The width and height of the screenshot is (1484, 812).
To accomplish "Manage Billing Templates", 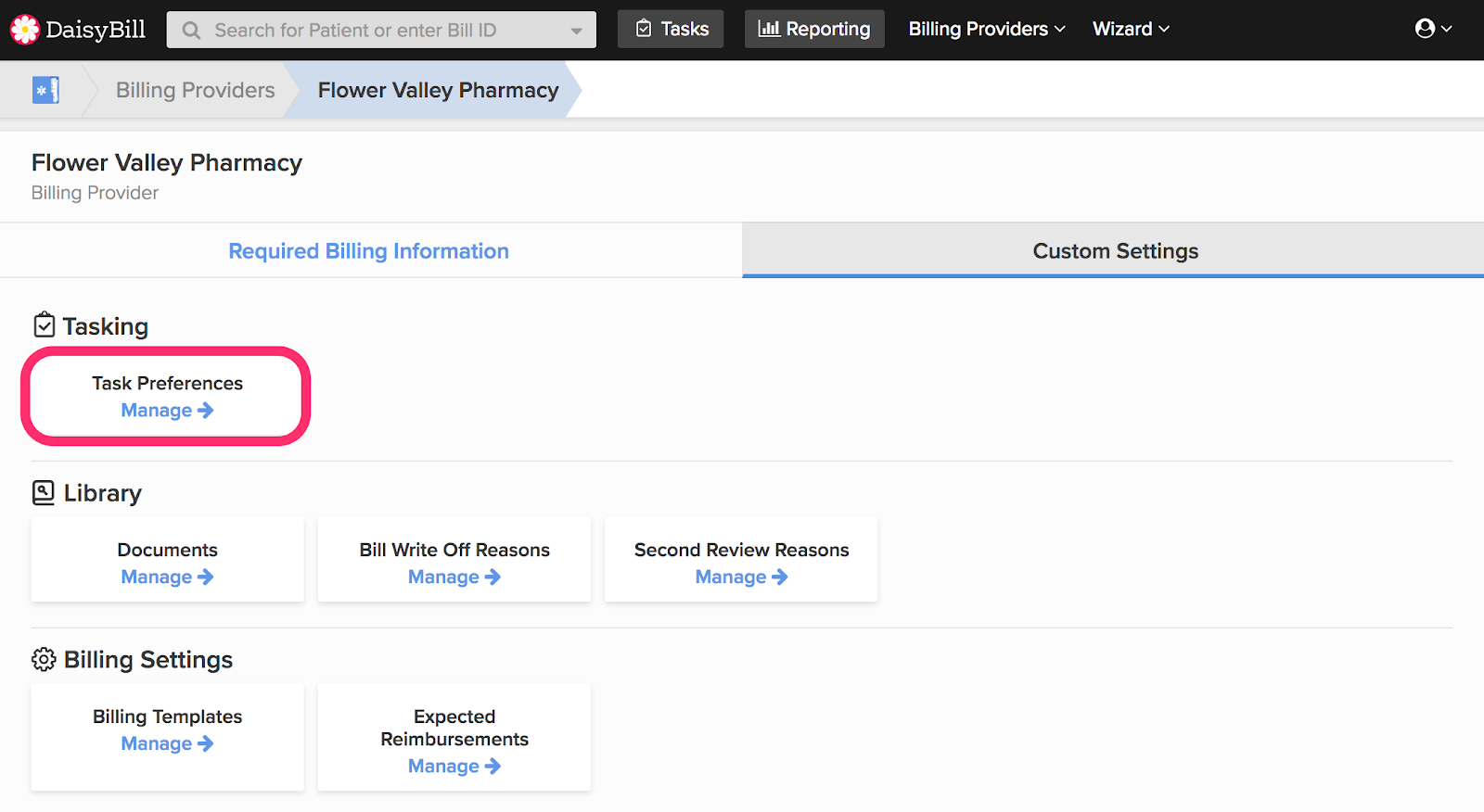I will pyautogui.click(x=167, y=744).
